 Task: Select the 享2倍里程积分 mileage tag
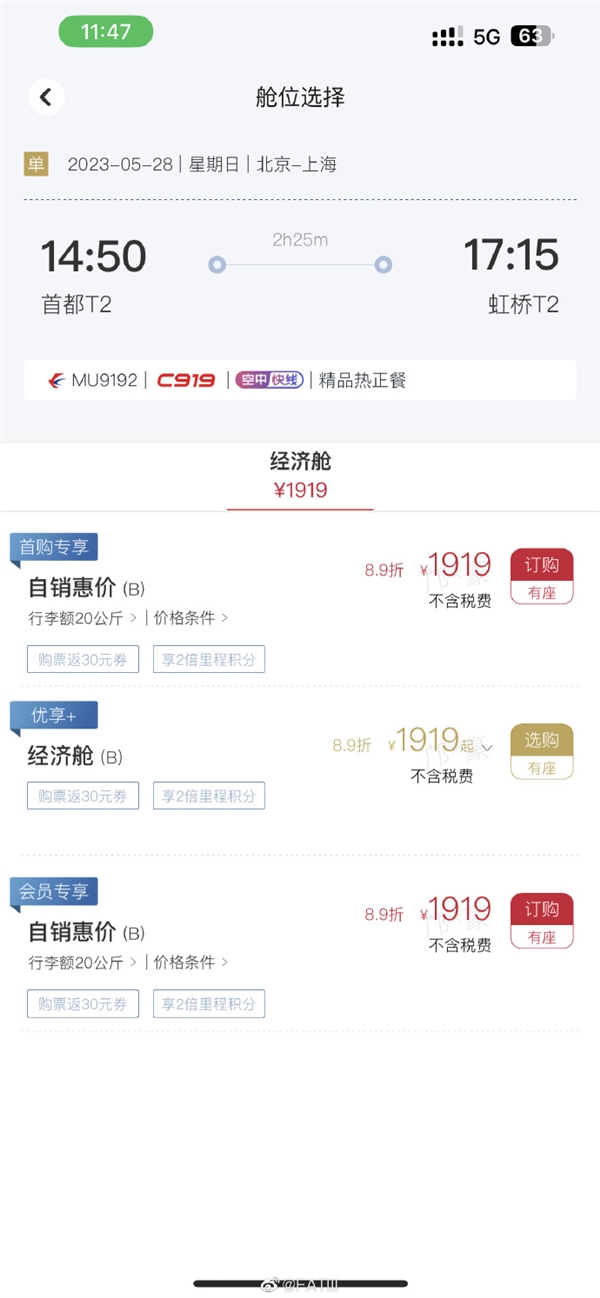[209, 659]
